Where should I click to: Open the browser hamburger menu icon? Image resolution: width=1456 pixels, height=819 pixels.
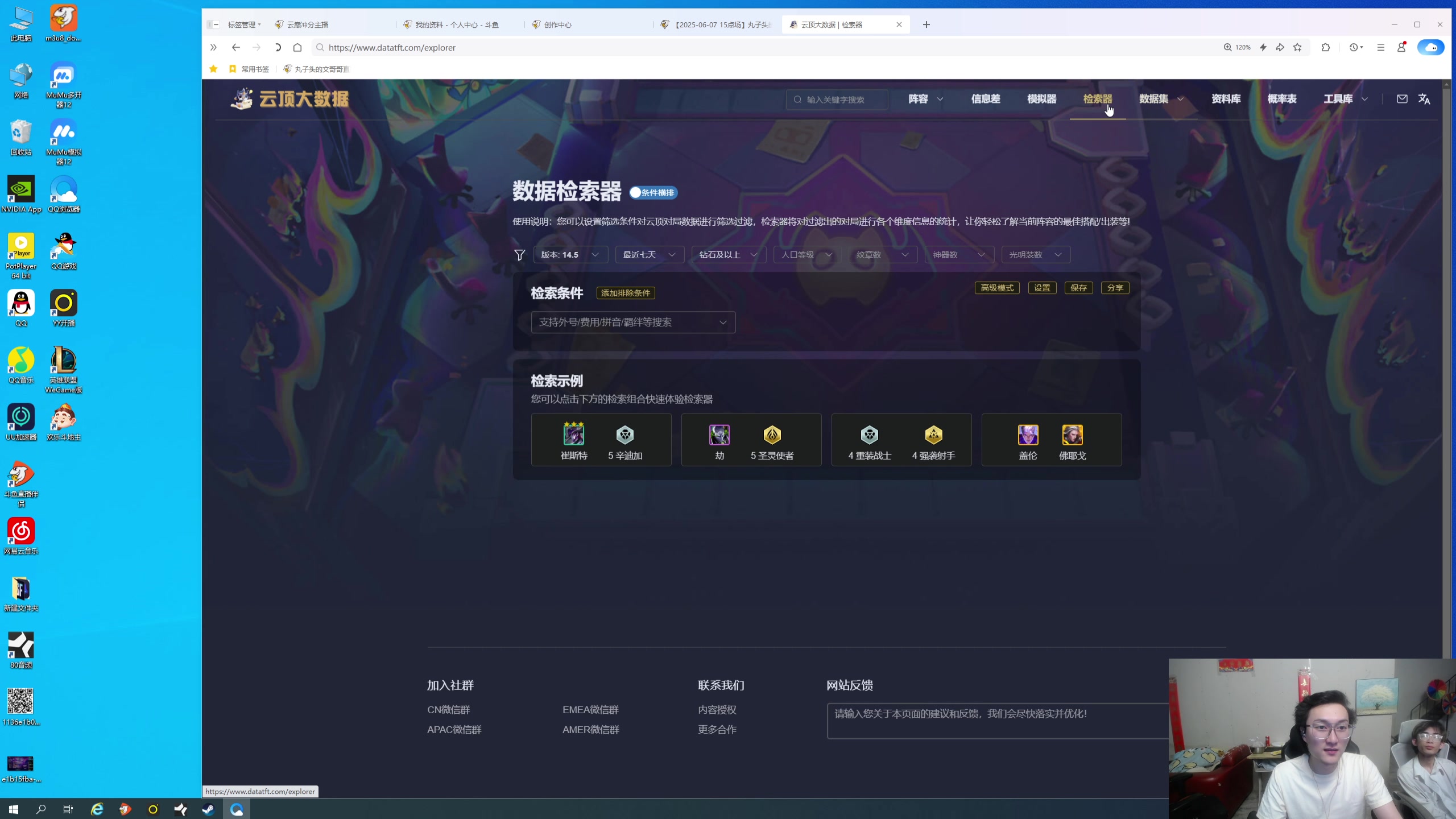[x=1380, y=48]
